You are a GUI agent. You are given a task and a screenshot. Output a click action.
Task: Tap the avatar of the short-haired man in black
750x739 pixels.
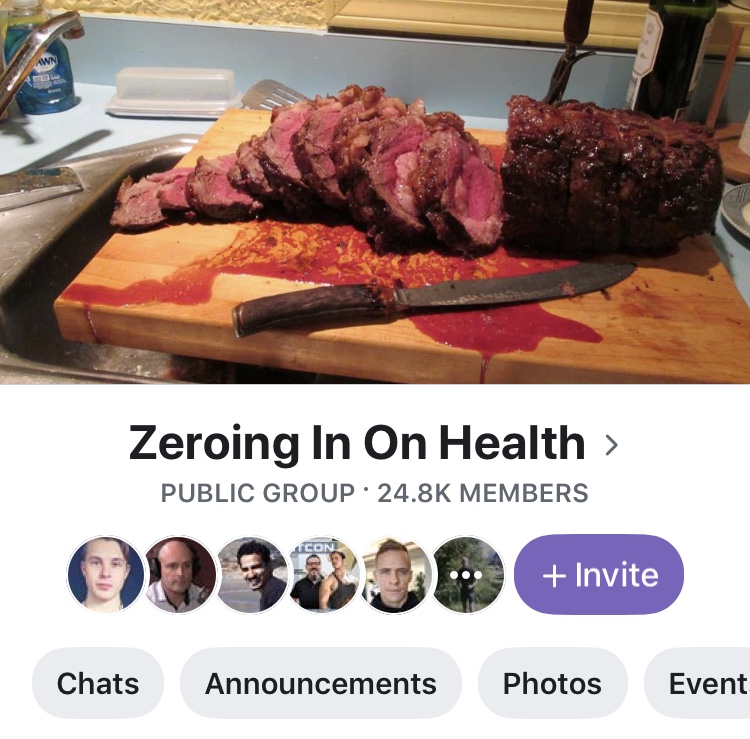point(396,574)
